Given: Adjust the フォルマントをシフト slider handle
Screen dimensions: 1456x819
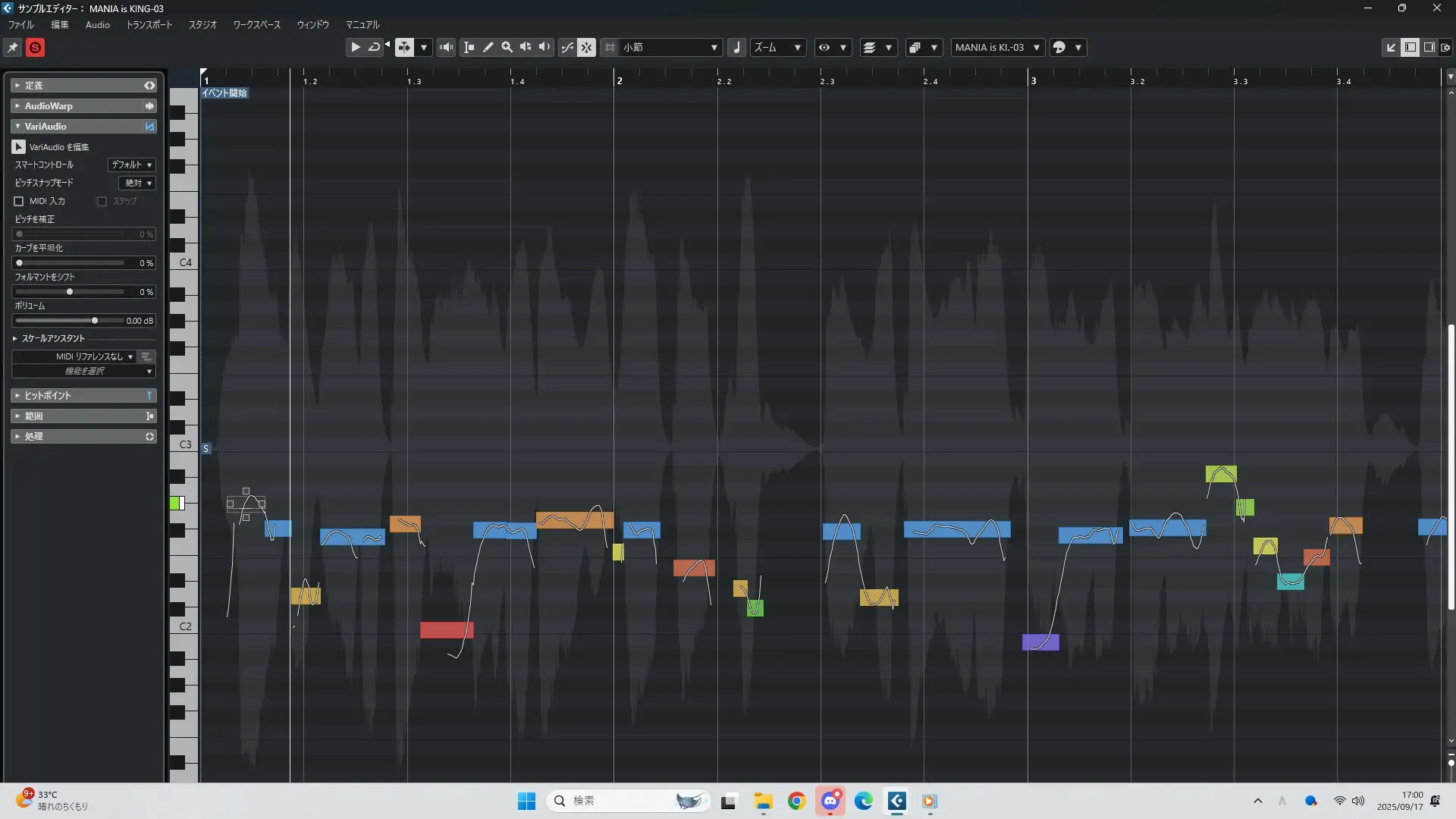Looking at the screenshot, I should click(70, 292).
